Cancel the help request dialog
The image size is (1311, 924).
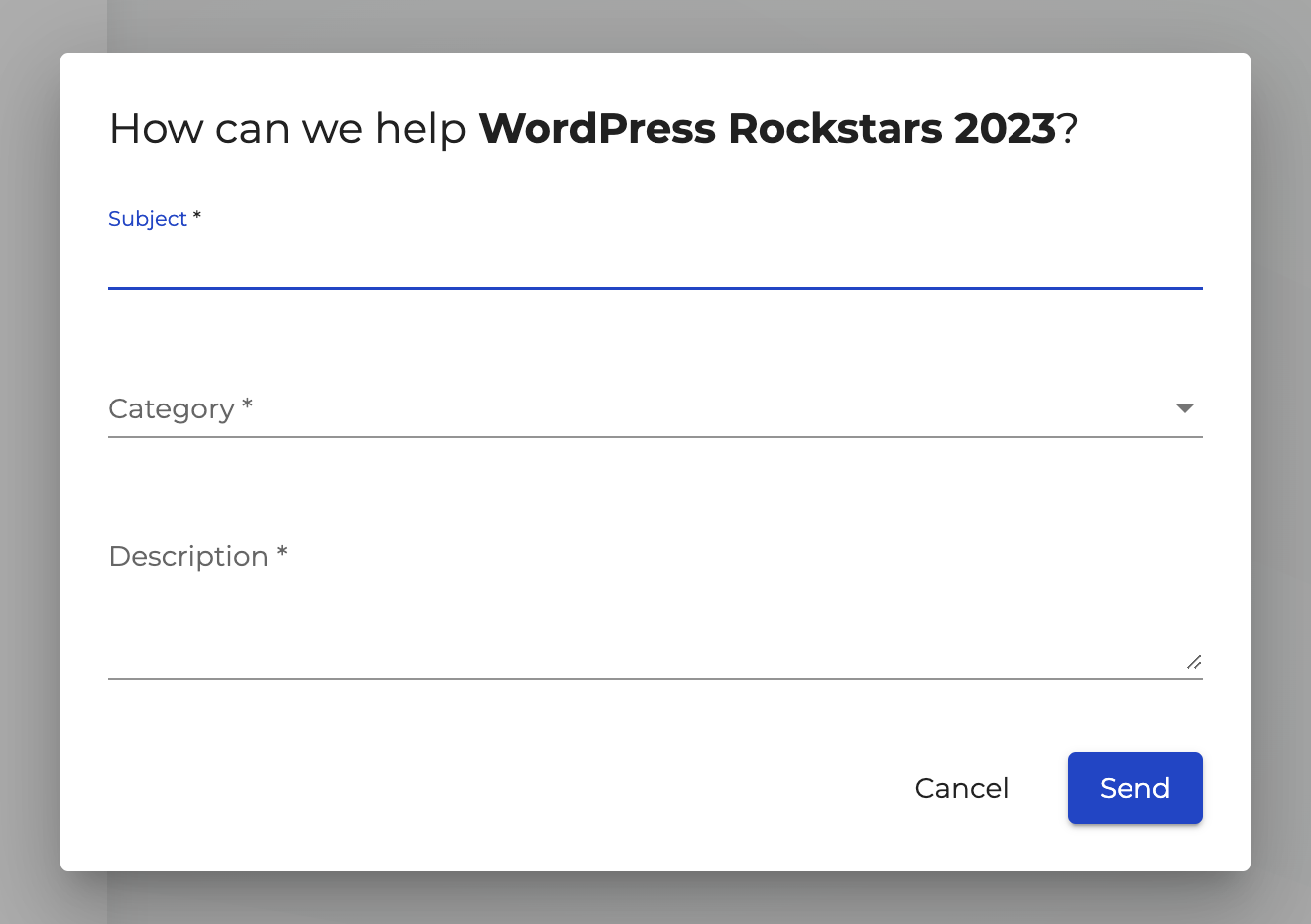point(961,788)
